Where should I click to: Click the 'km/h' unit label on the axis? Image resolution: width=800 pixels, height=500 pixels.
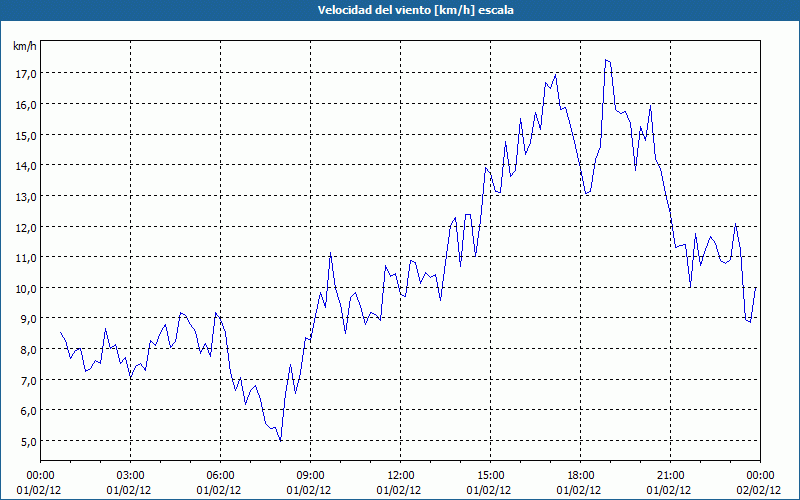tap(25, 46)
